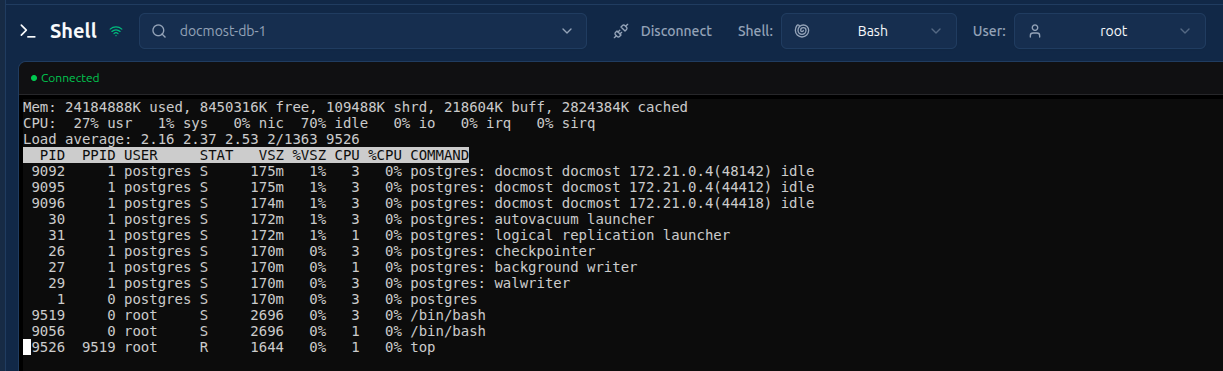The image size is (1223, 371).
Task: Click the PID column header in top
Action: pyautogui.click(x=52, y=155)
